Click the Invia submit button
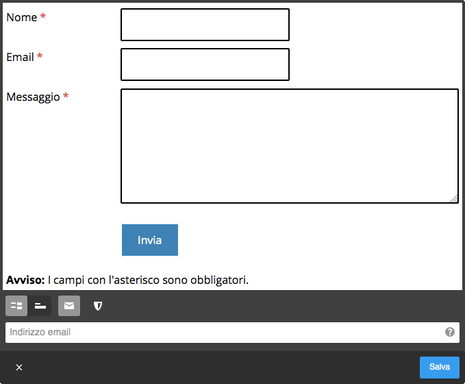The image size is (465, 384). 150,240
